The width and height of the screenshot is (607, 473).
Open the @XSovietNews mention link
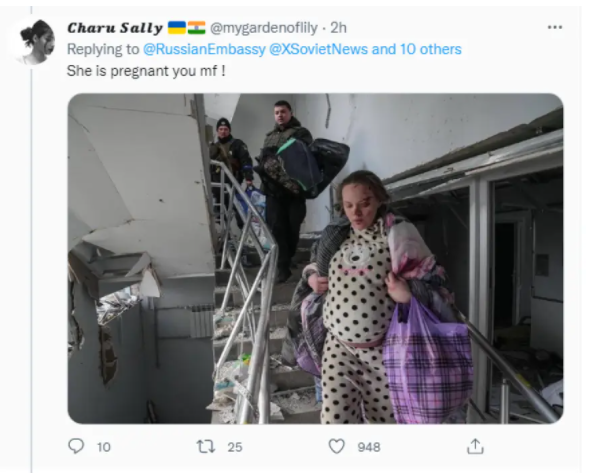(x=318, y=50)
